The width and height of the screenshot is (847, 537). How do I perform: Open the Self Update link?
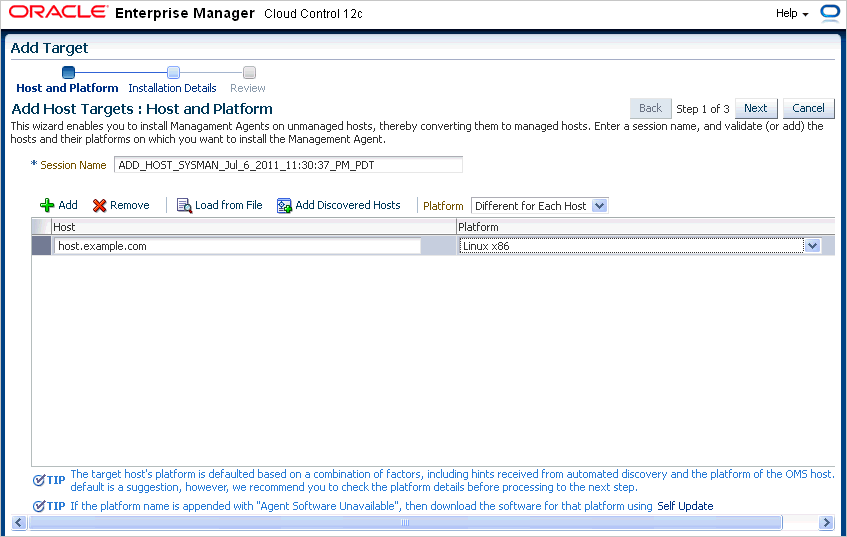tap(685, 506)
